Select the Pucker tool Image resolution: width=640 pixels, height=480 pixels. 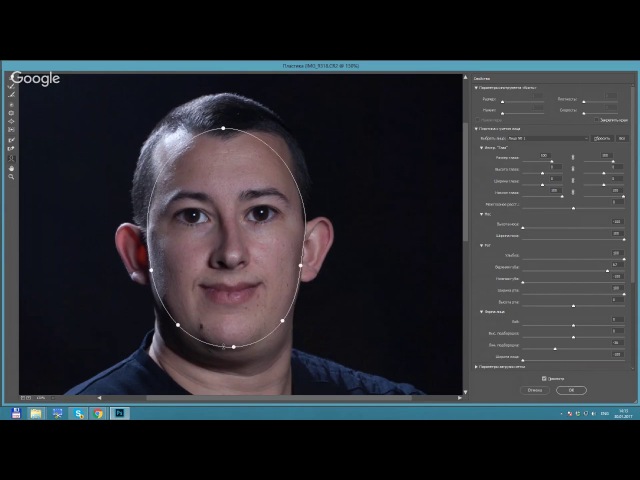11,113
